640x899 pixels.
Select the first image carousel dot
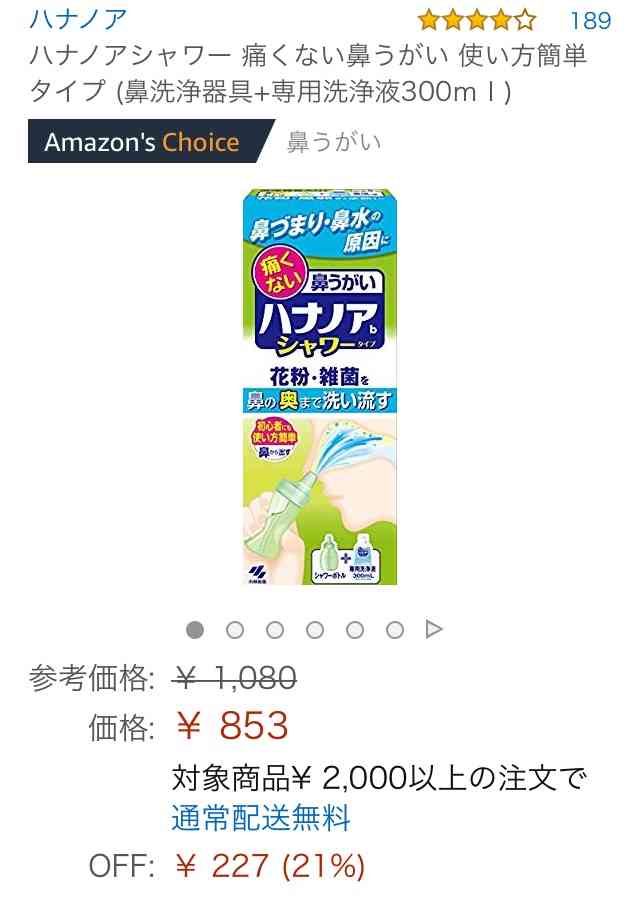[x=195, y=630]
